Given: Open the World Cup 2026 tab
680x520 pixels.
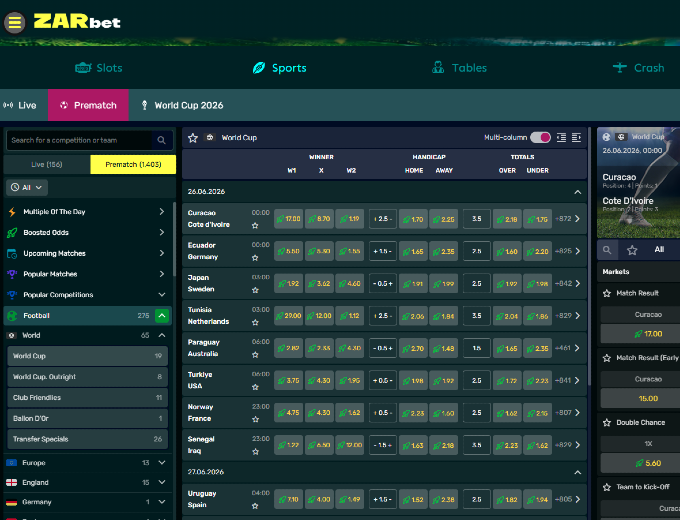Looking at the screenshot, I should [x=182, y=105].
